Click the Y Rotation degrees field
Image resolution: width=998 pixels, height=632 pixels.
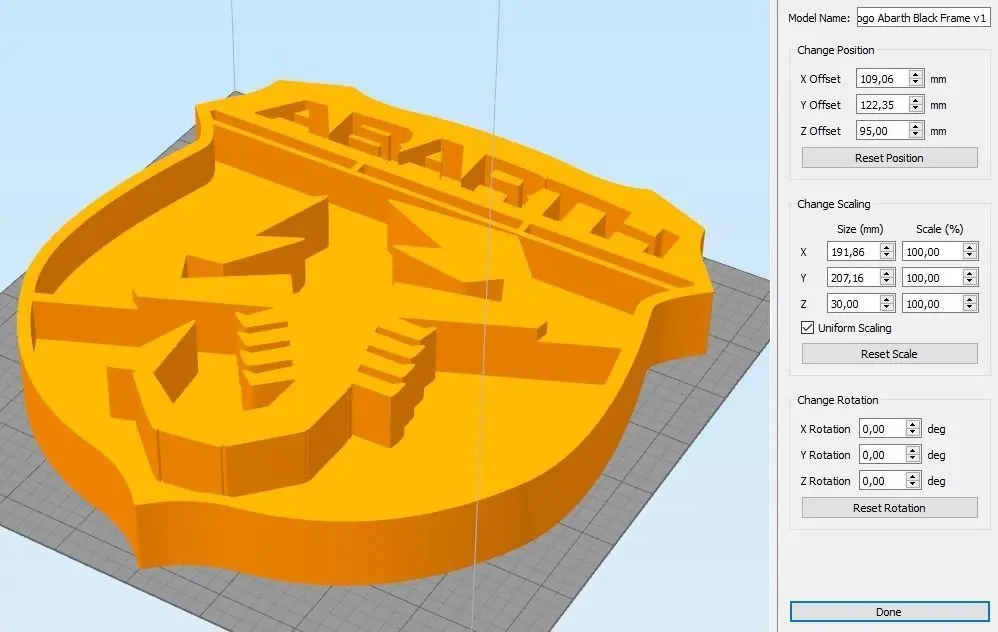882,454
